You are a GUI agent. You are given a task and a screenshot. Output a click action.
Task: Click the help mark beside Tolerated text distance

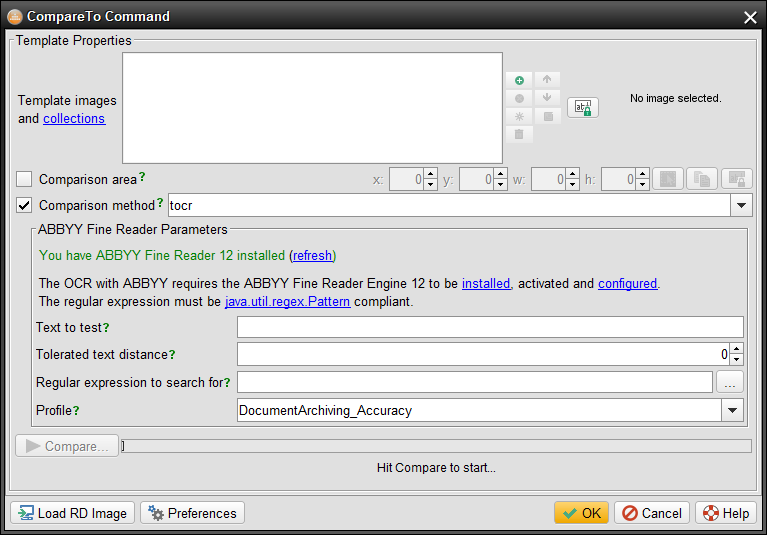coord(172,354)
